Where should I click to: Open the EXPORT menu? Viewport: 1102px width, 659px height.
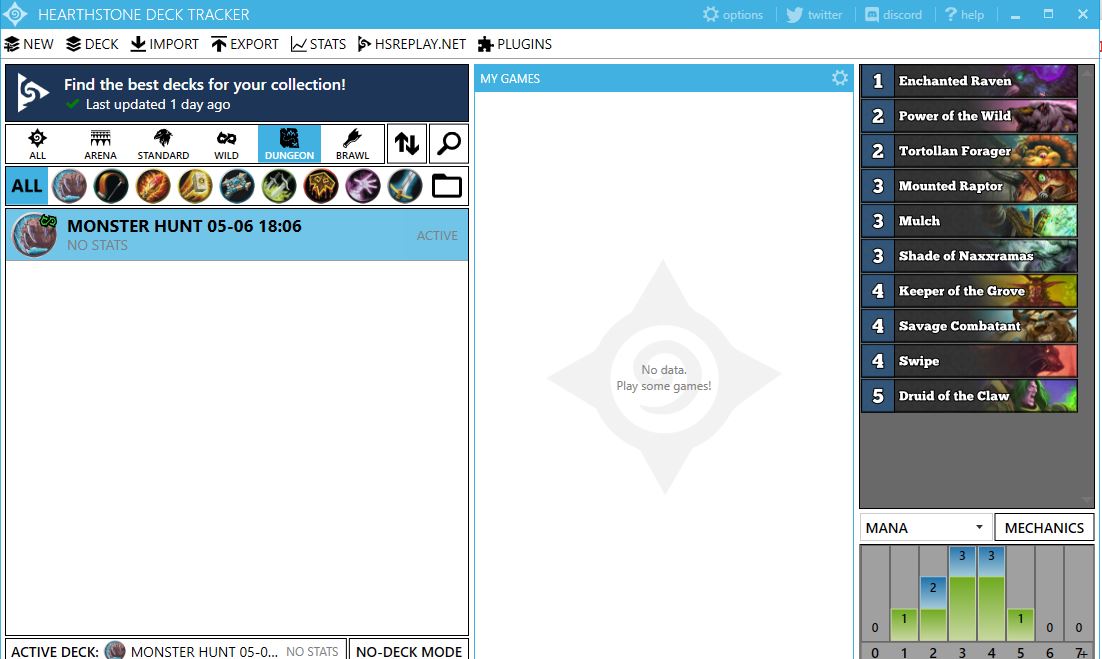(x=245, y=44)
